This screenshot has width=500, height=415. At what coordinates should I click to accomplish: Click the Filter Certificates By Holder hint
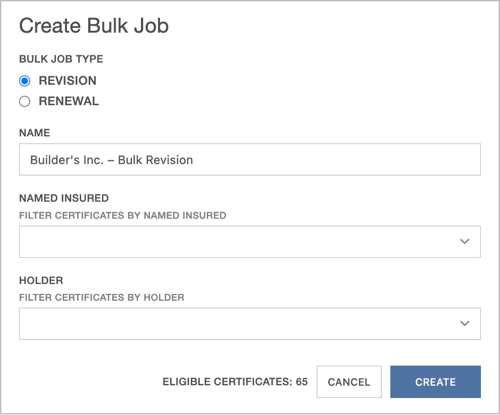click(102, 297)
